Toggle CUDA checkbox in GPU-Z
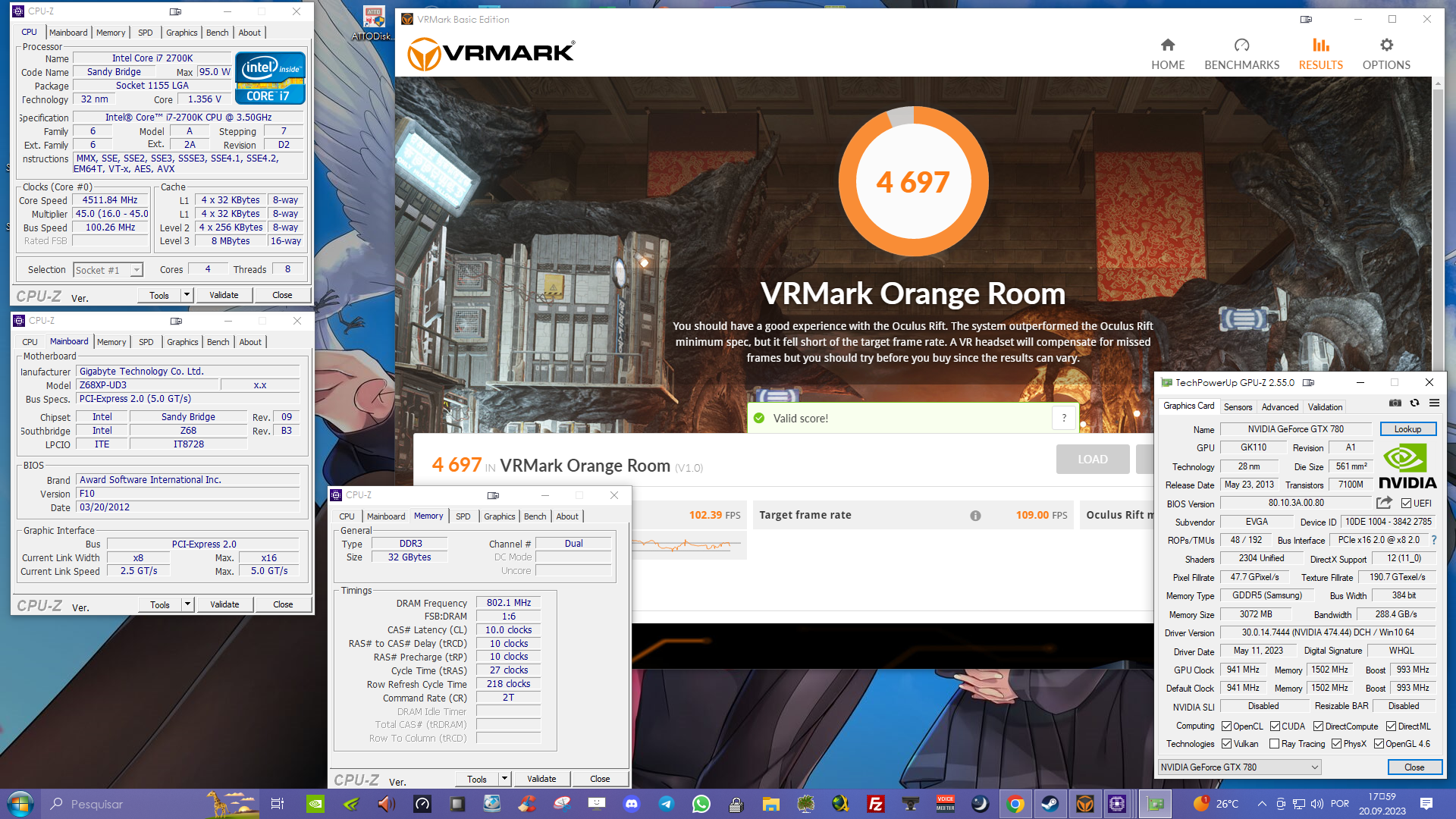This screenshot has width=1456, height=819. 1275,726
